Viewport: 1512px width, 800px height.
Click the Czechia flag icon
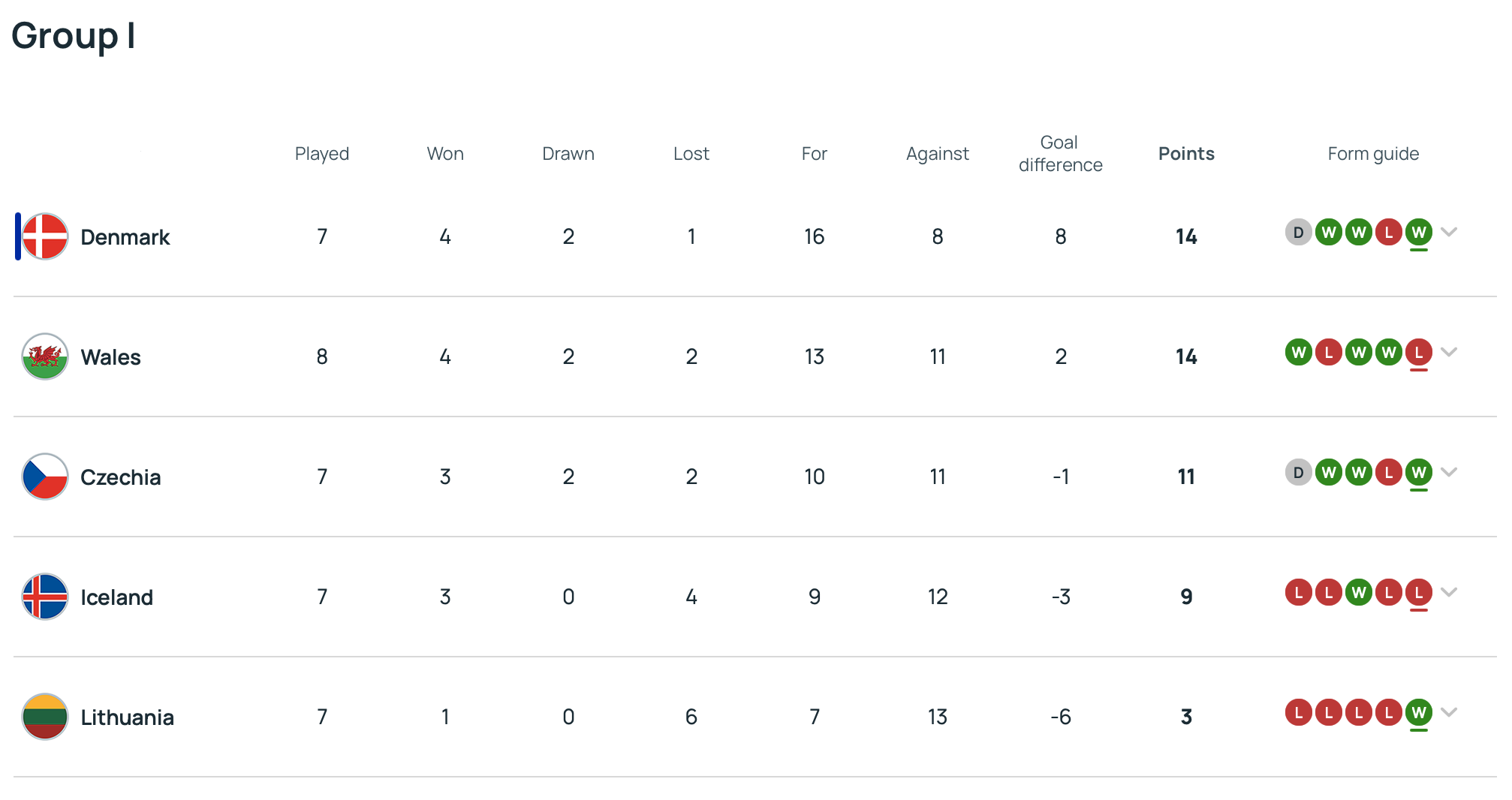(x=45, y=477)
